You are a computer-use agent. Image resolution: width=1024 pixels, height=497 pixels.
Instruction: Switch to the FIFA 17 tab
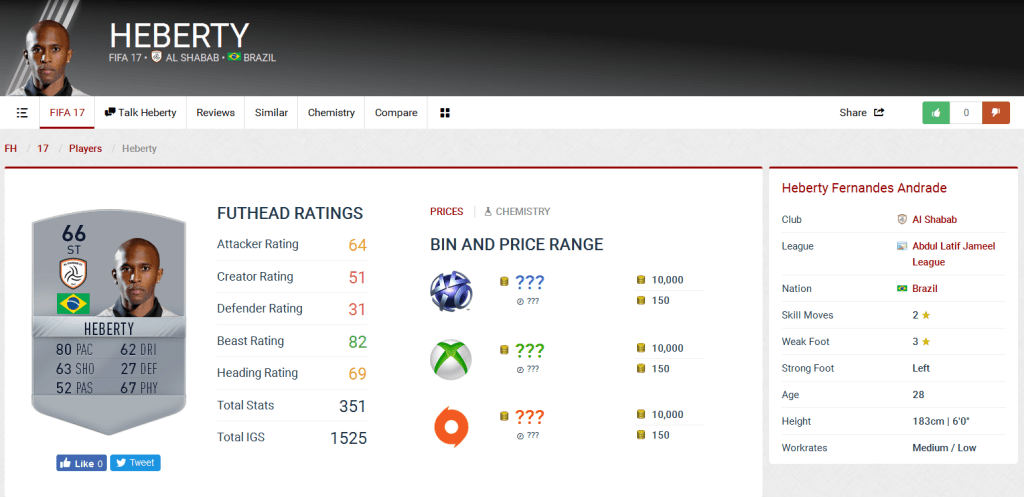pyautogui.click(x=67, y=113)
